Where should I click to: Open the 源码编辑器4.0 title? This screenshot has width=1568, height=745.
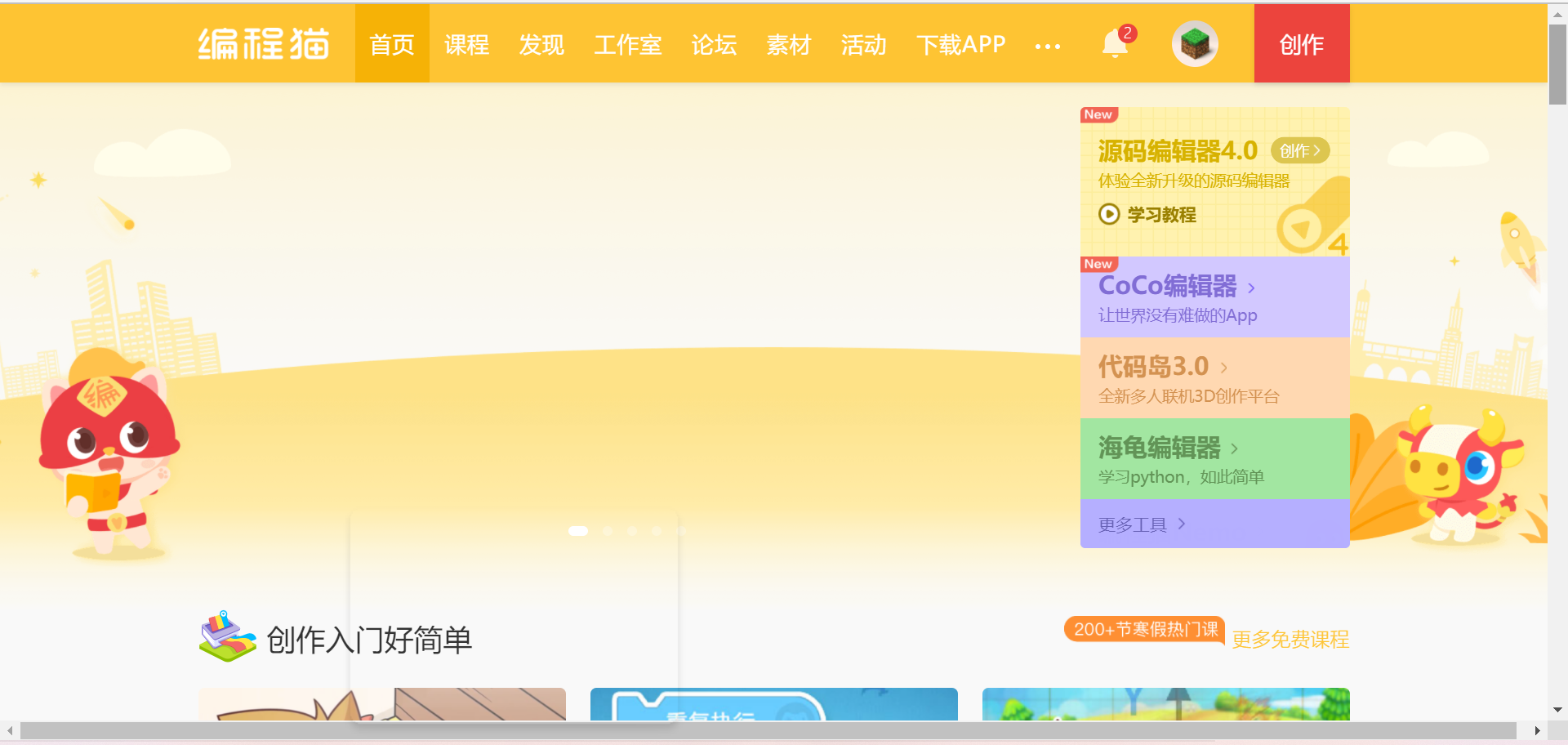pos(1178,150)
